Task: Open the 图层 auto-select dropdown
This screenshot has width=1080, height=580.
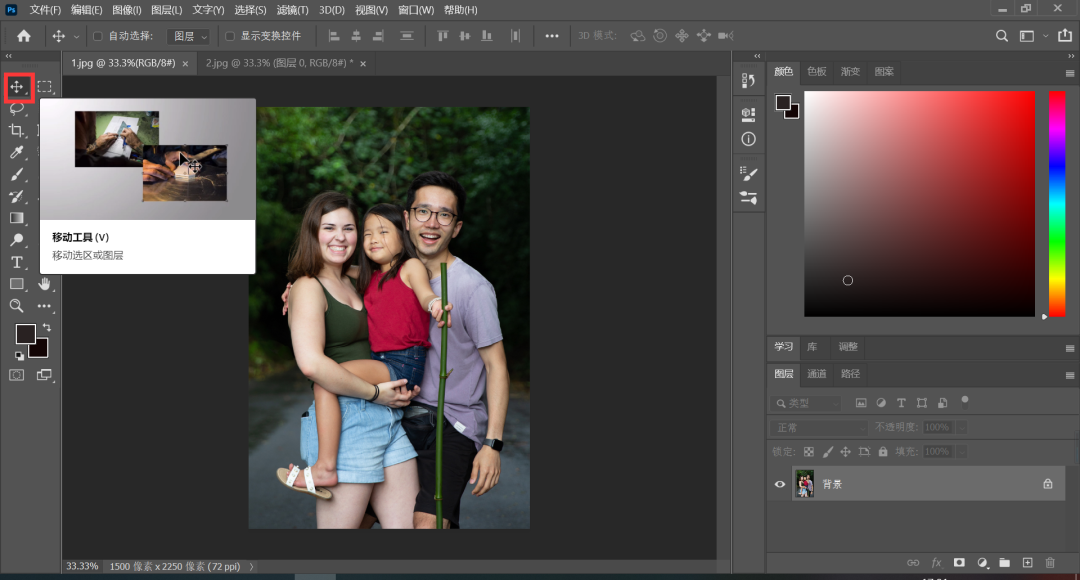Action: 188,36
